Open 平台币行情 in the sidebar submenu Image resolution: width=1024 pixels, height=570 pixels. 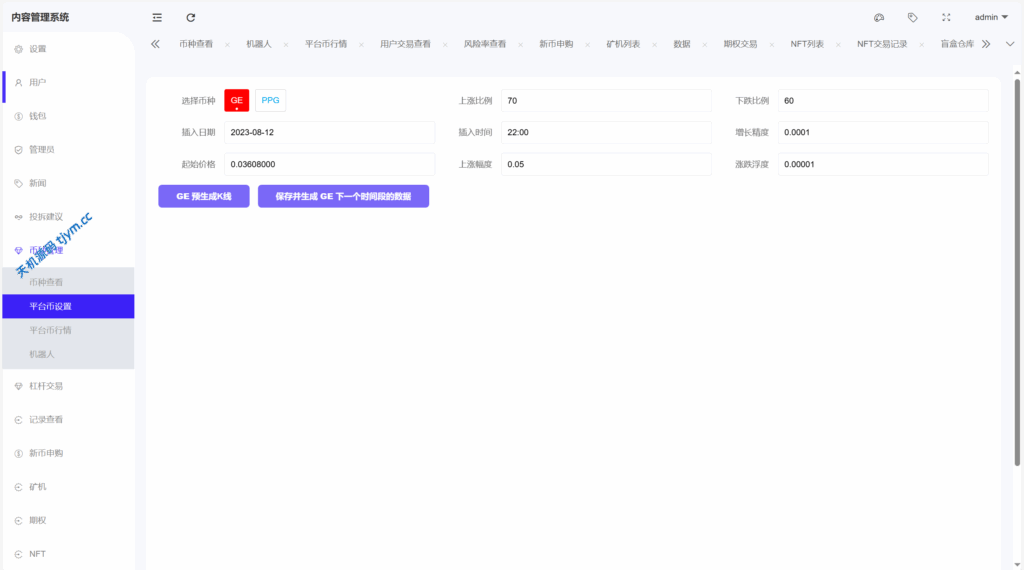pyautogui.click(x=50, y=330)
